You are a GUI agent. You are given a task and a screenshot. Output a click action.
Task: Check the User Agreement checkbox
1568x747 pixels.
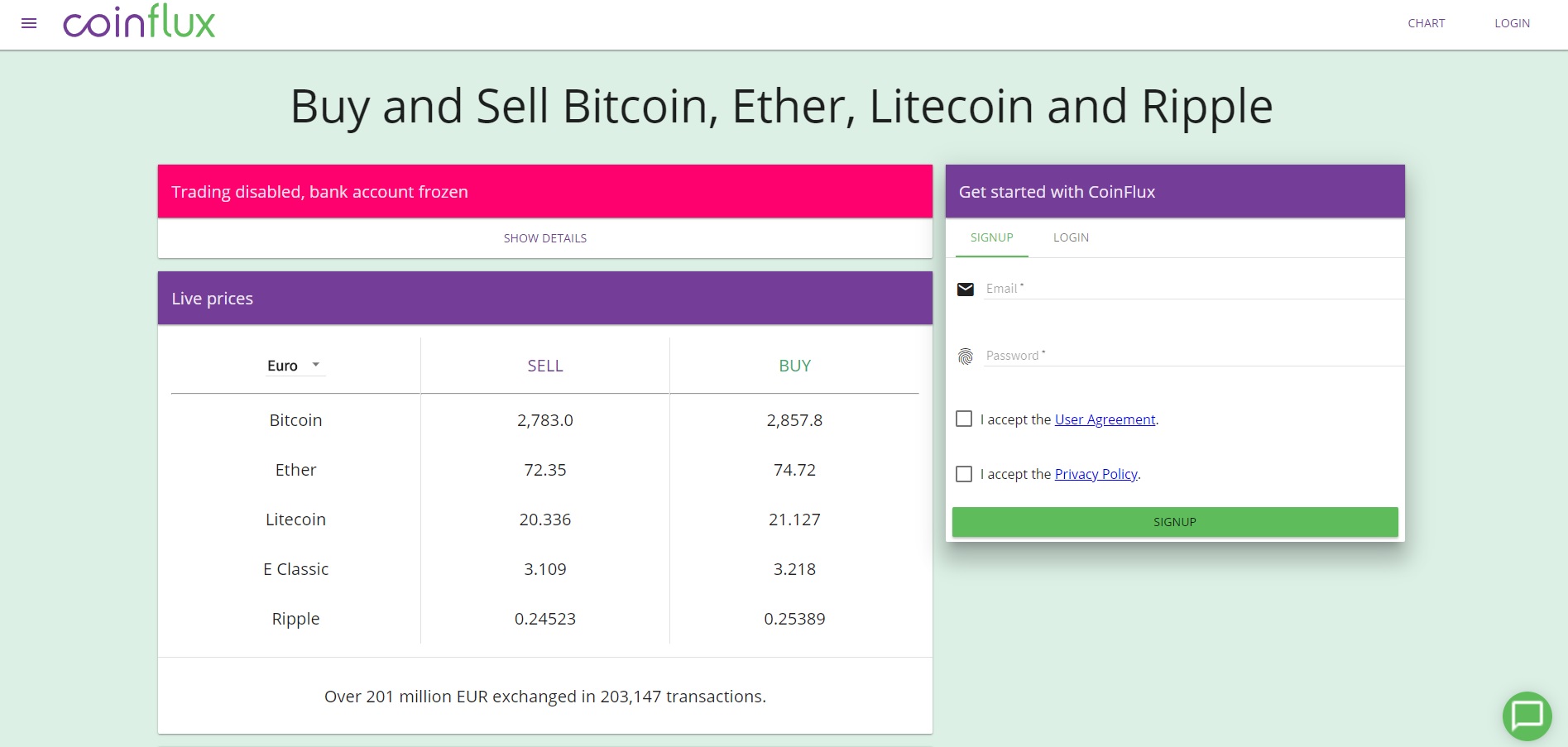point(964,419)
